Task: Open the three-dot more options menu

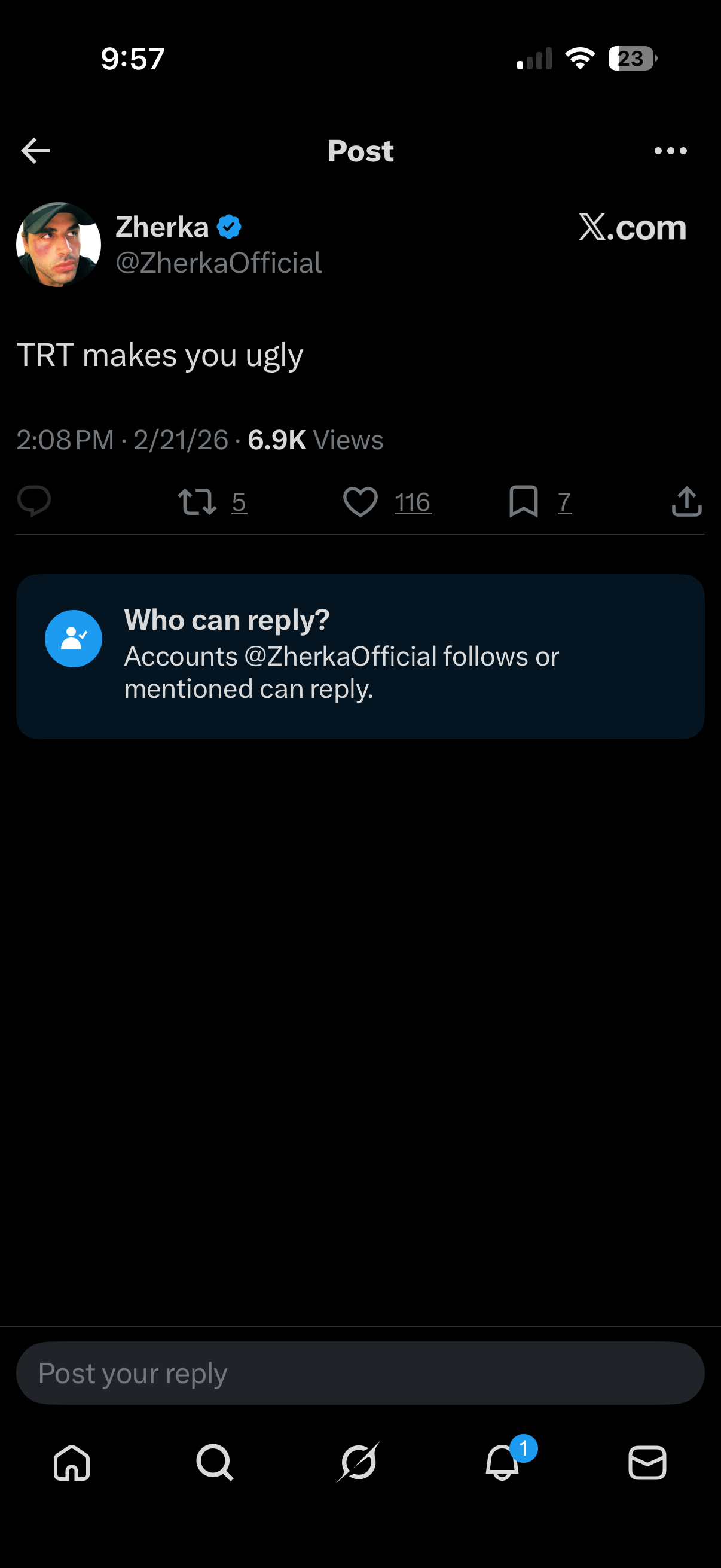Action: tap(671, 151)
